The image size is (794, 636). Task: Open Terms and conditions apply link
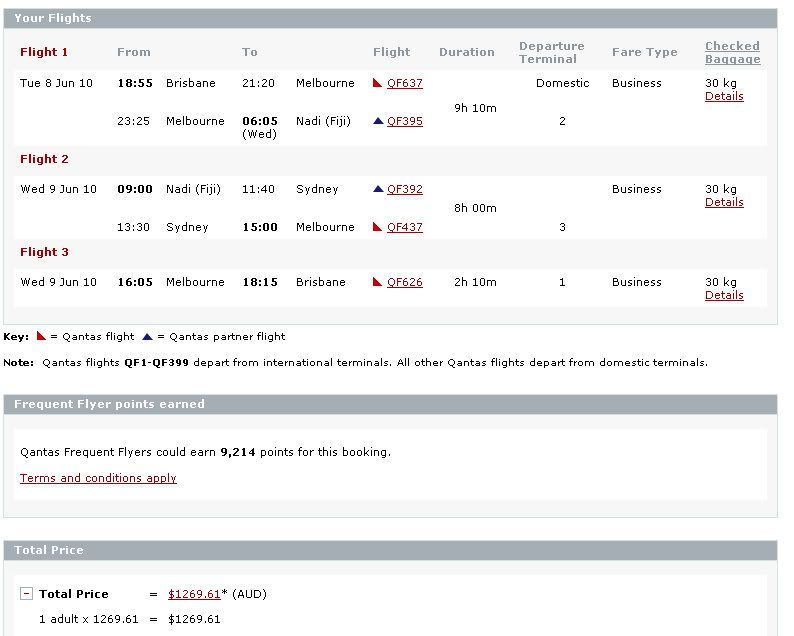point(98,478)
